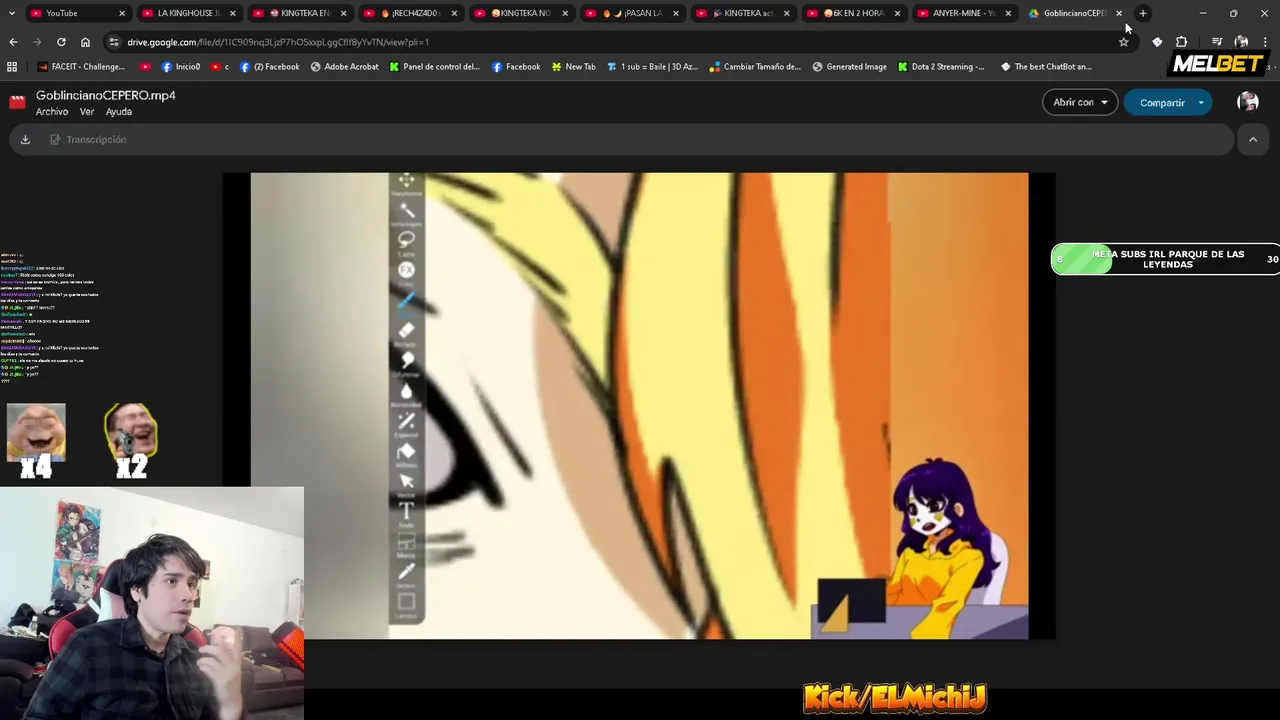Close the GoblincianoCEPERO tab

(1119, 13)
